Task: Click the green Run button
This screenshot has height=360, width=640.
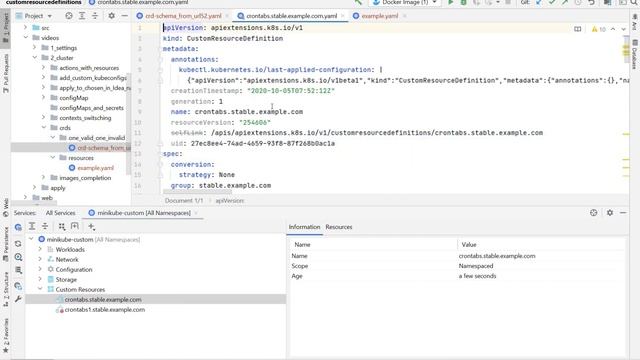Action: click(451, 2)
